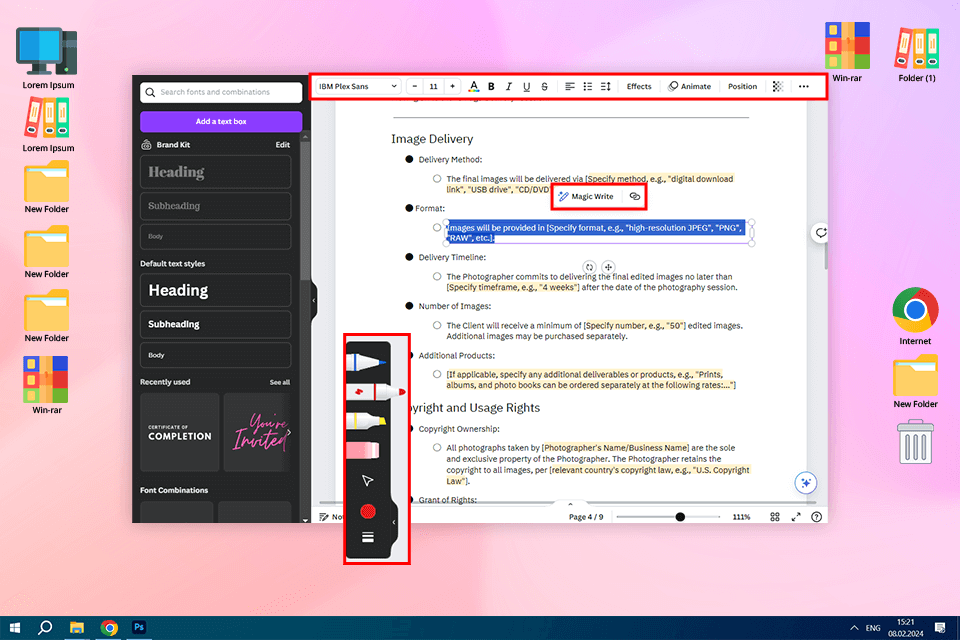Image resolution: width=960 pixels, height=640 pixels.
Task: Open the red color swatch in draw toolbar
Action: tap(367, 511)
